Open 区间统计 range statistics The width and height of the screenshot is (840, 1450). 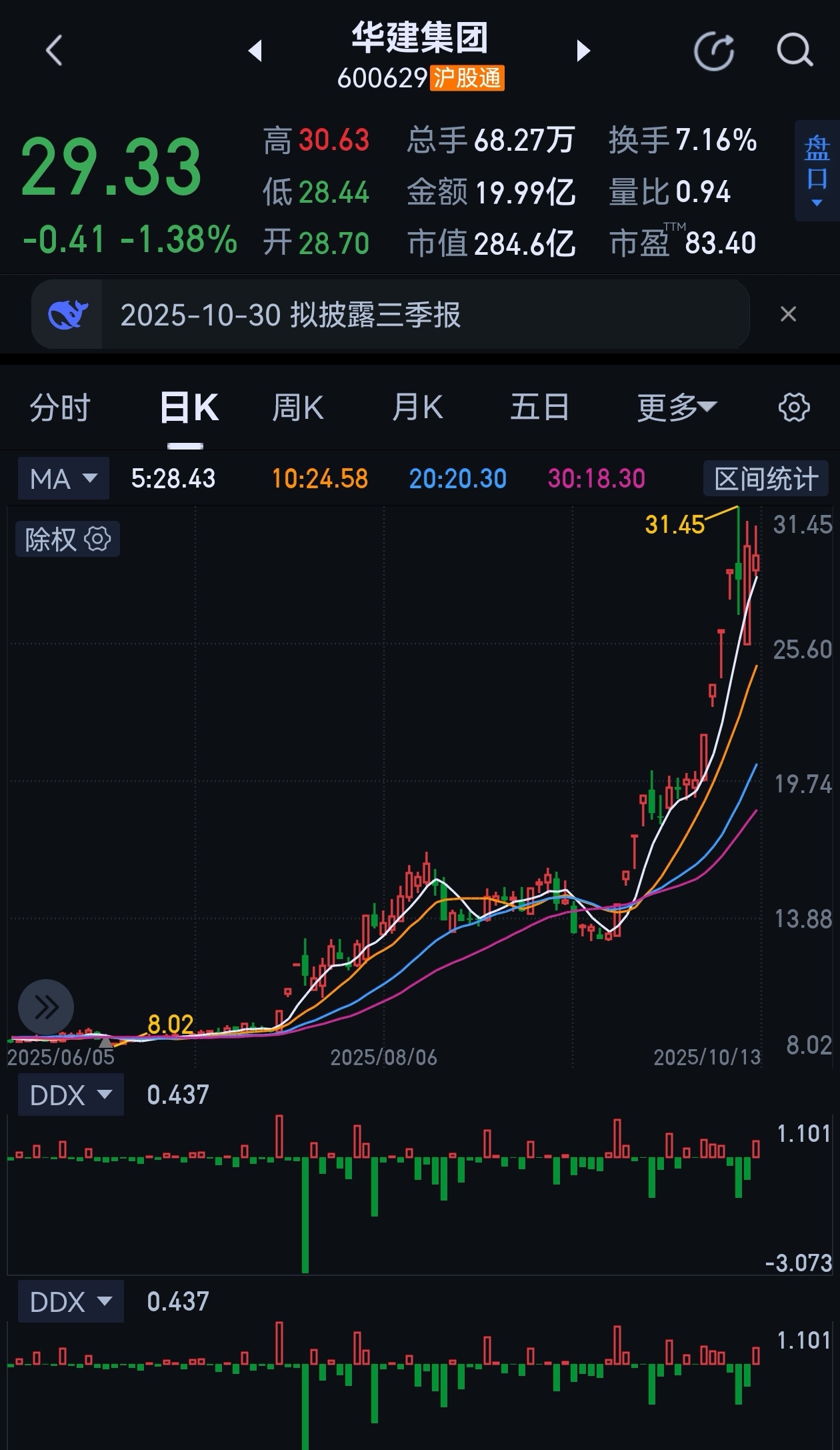tap(766, 478)
